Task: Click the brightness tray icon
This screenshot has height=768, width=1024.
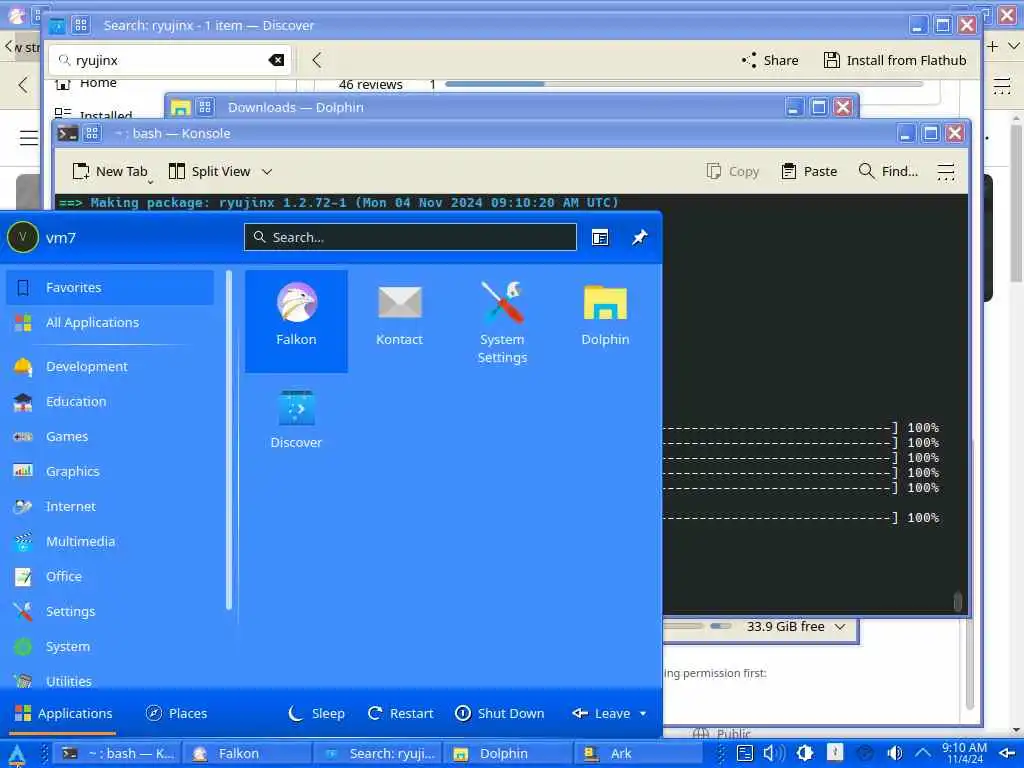Action: point(805,754)
